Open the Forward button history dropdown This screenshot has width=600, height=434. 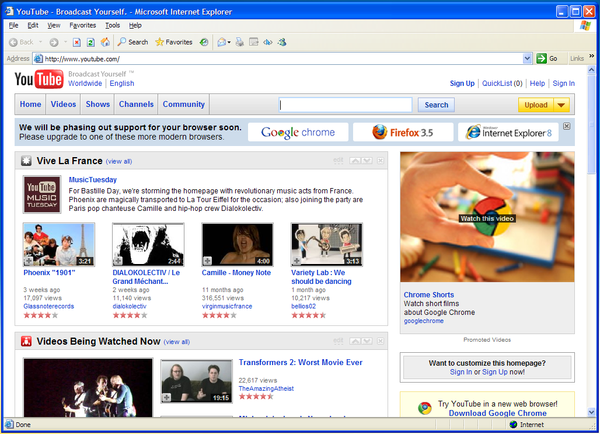click(65, 42)
